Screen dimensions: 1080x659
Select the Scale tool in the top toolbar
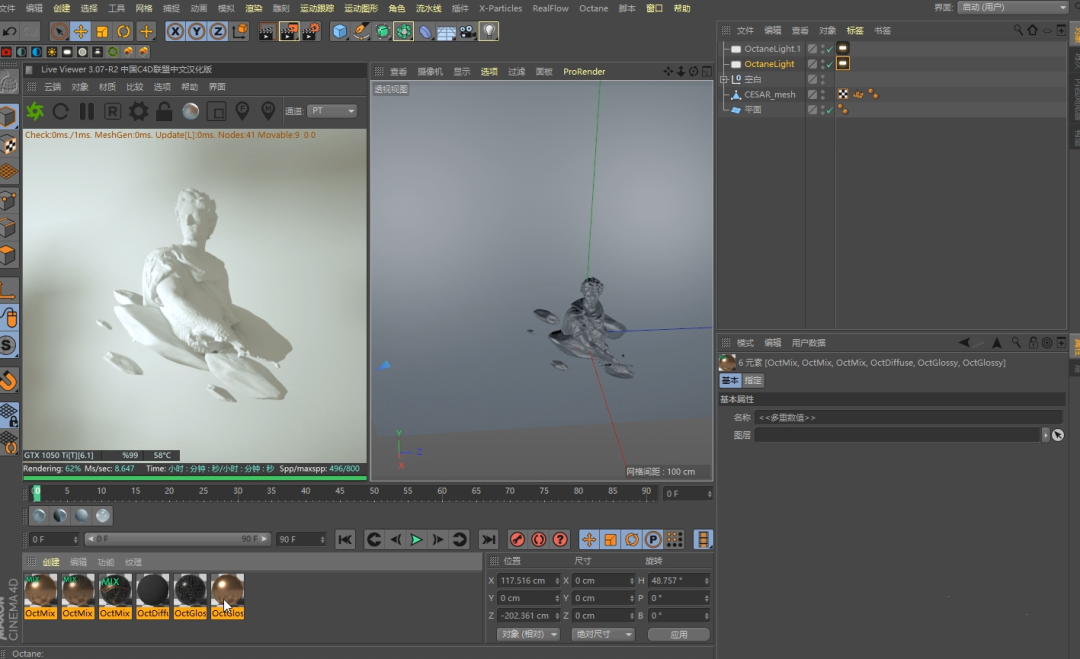click(102, 31)
